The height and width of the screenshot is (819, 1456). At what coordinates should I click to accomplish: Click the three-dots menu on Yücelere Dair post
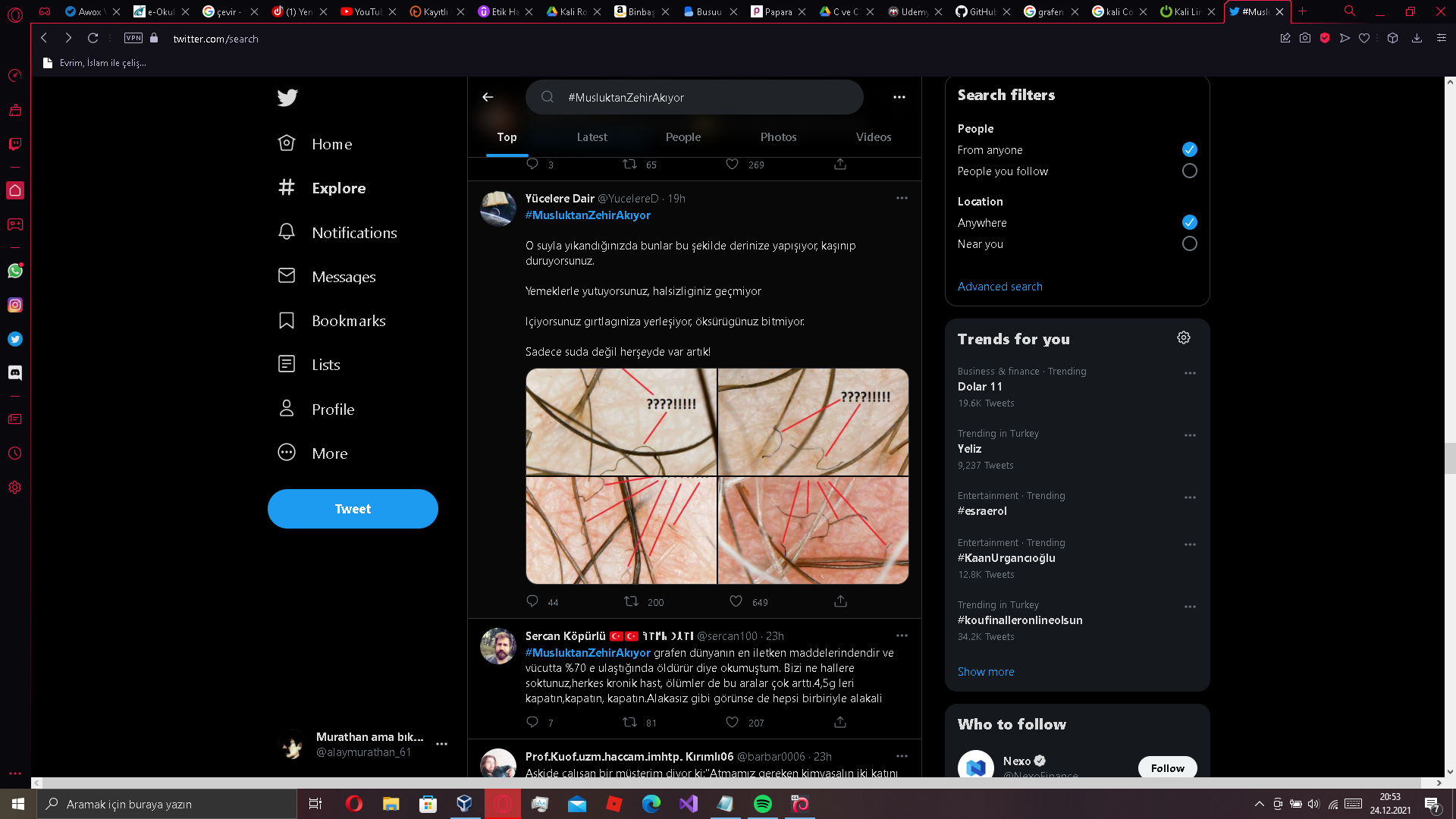[x=902, y=197]
